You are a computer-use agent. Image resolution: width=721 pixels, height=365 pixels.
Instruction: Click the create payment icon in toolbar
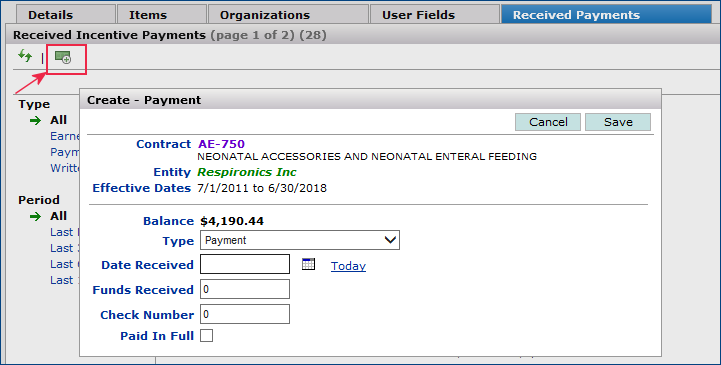[63, 57]
